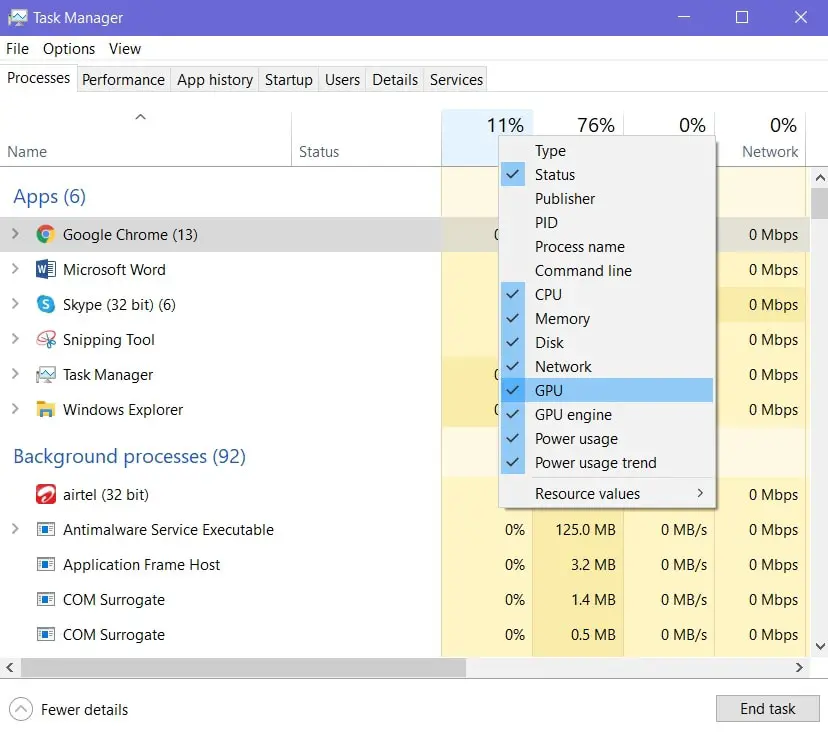Expand the Google Chrome process group
Screen dimensions: 828x734
(x=15, y=233)
